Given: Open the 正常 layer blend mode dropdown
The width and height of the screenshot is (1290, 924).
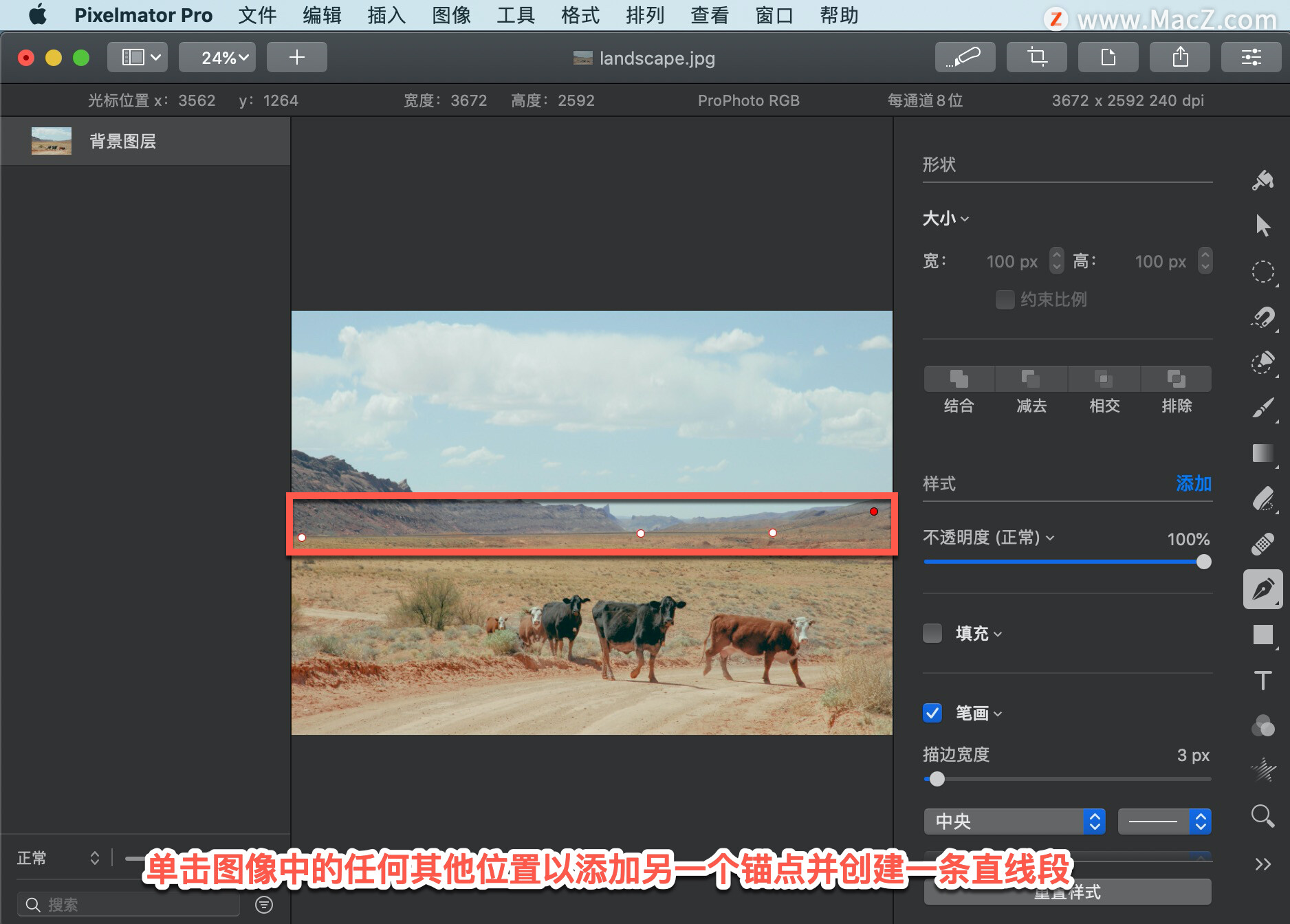Looking at the screenshot, I should [x=59, y=858].
